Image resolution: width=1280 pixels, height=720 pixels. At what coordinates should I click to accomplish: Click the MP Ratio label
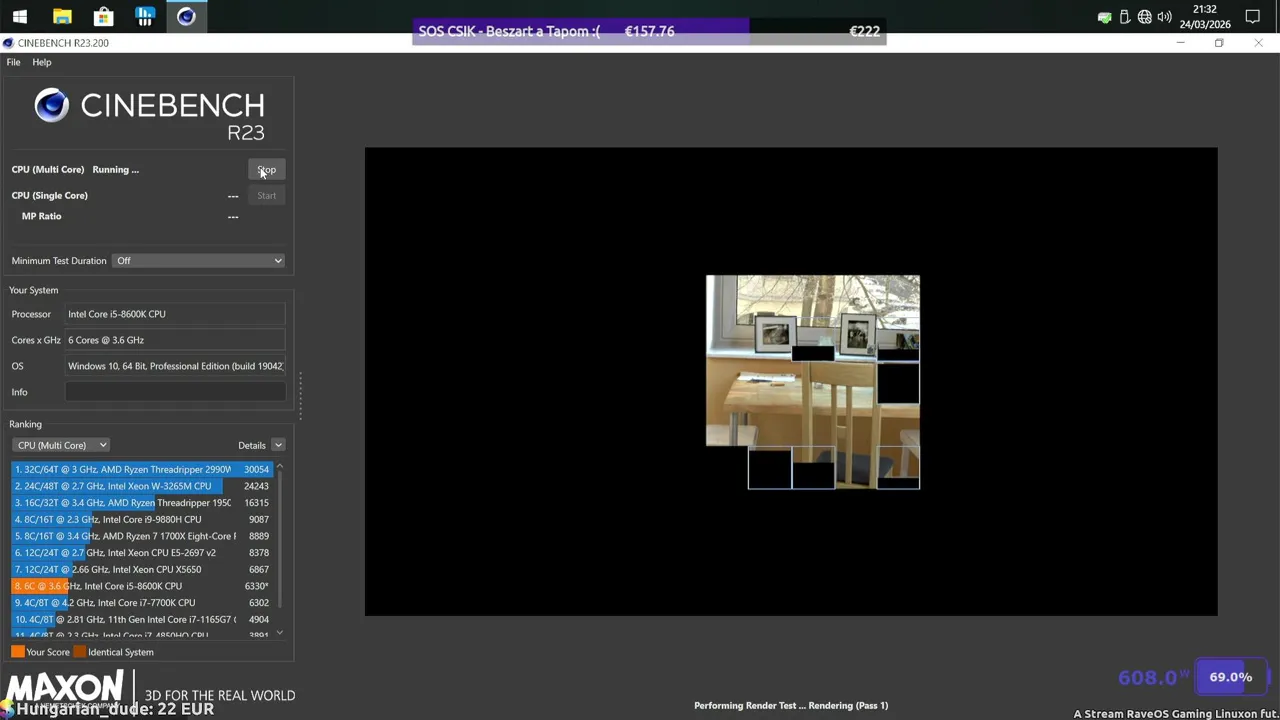coord(41,216)
